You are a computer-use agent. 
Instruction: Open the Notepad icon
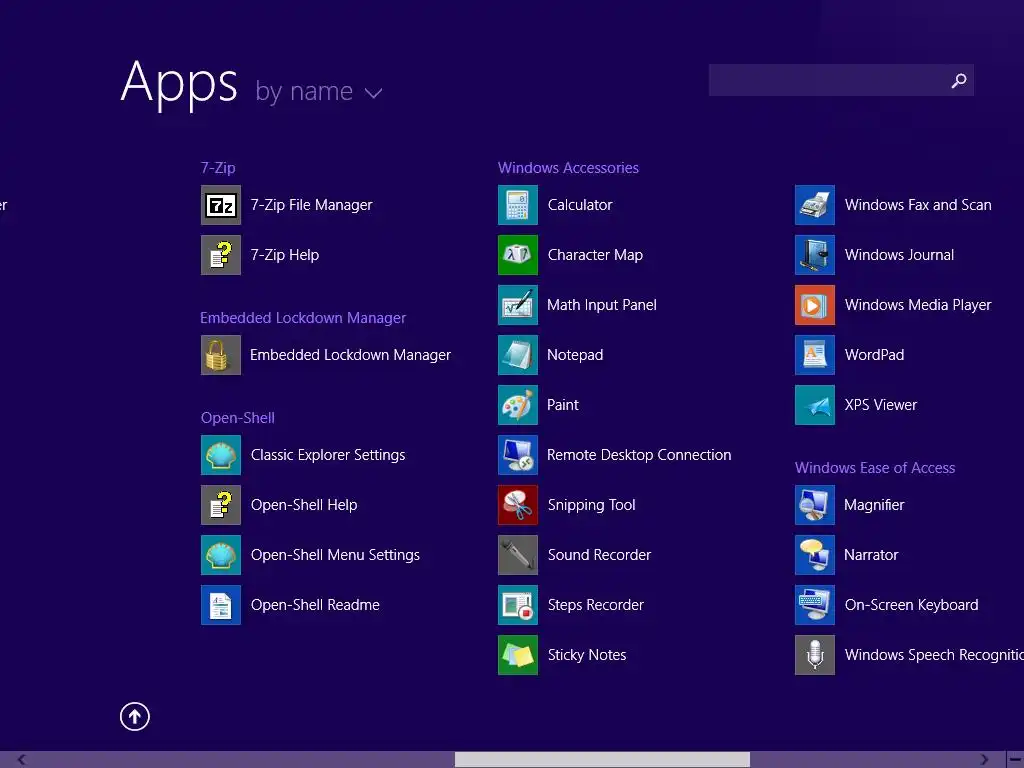[x=518, y=355]
